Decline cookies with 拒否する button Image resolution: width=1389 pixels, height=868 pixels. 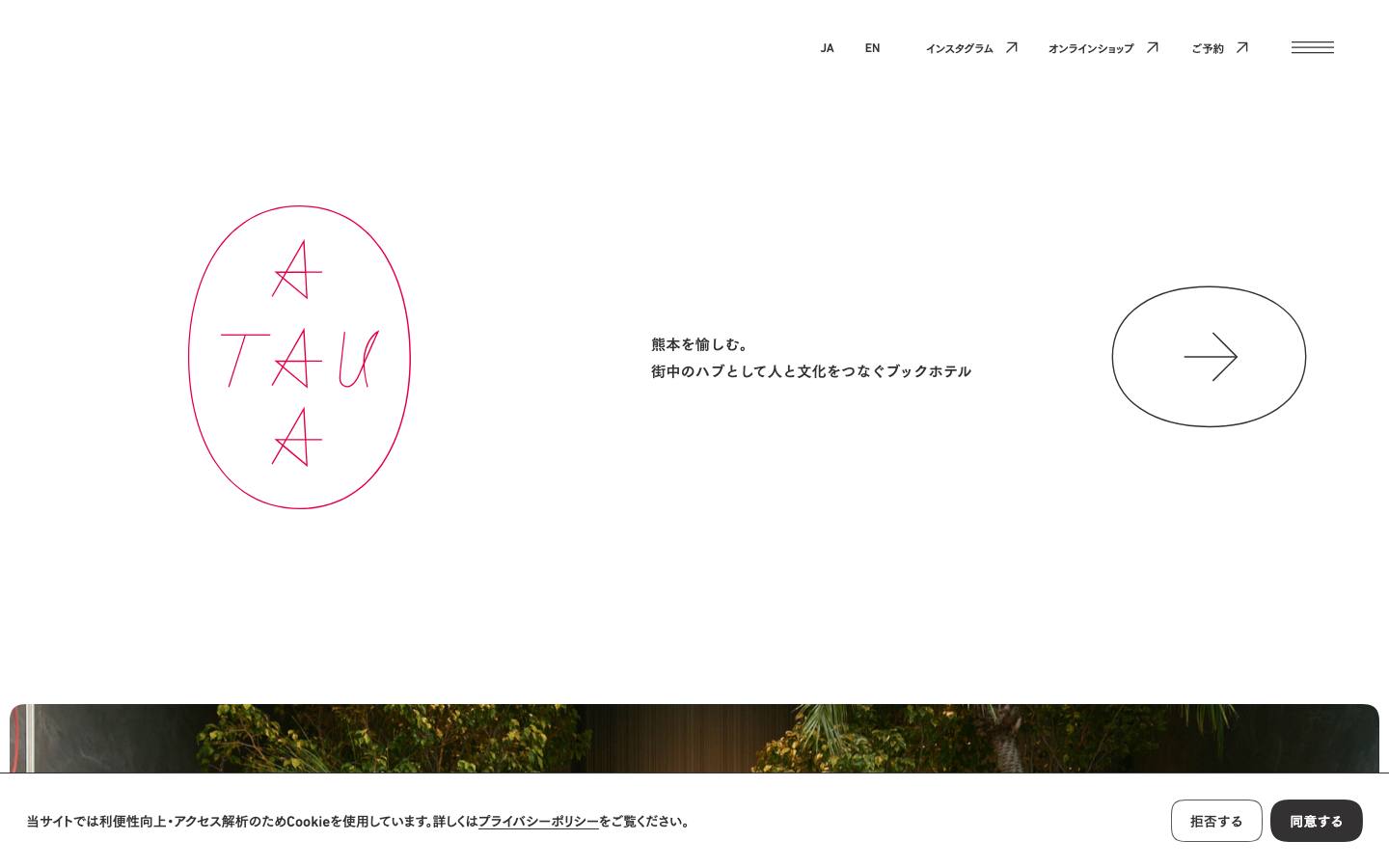(1216, 821)
